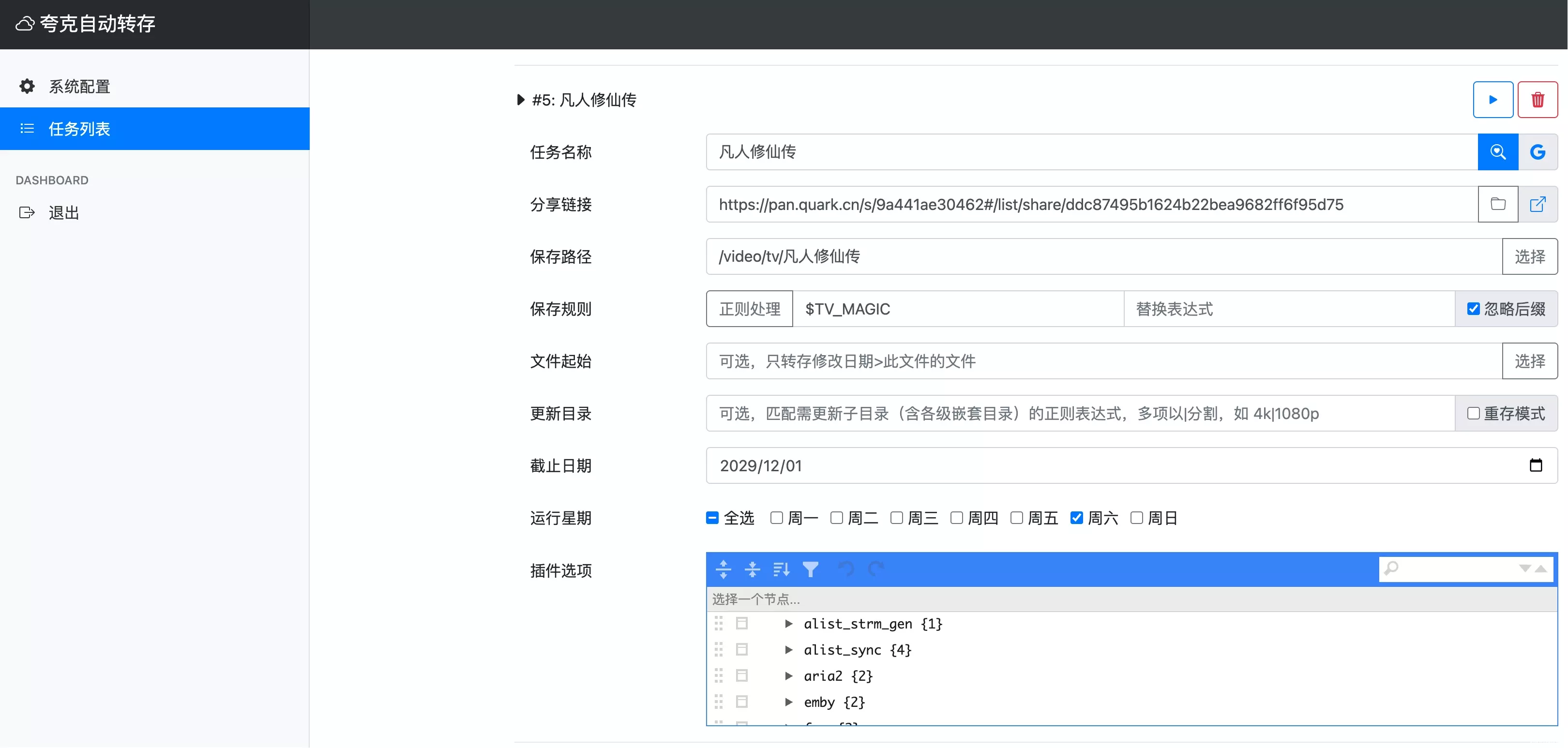
Task: Check 周五 run day
Action: click(1016, 518)
